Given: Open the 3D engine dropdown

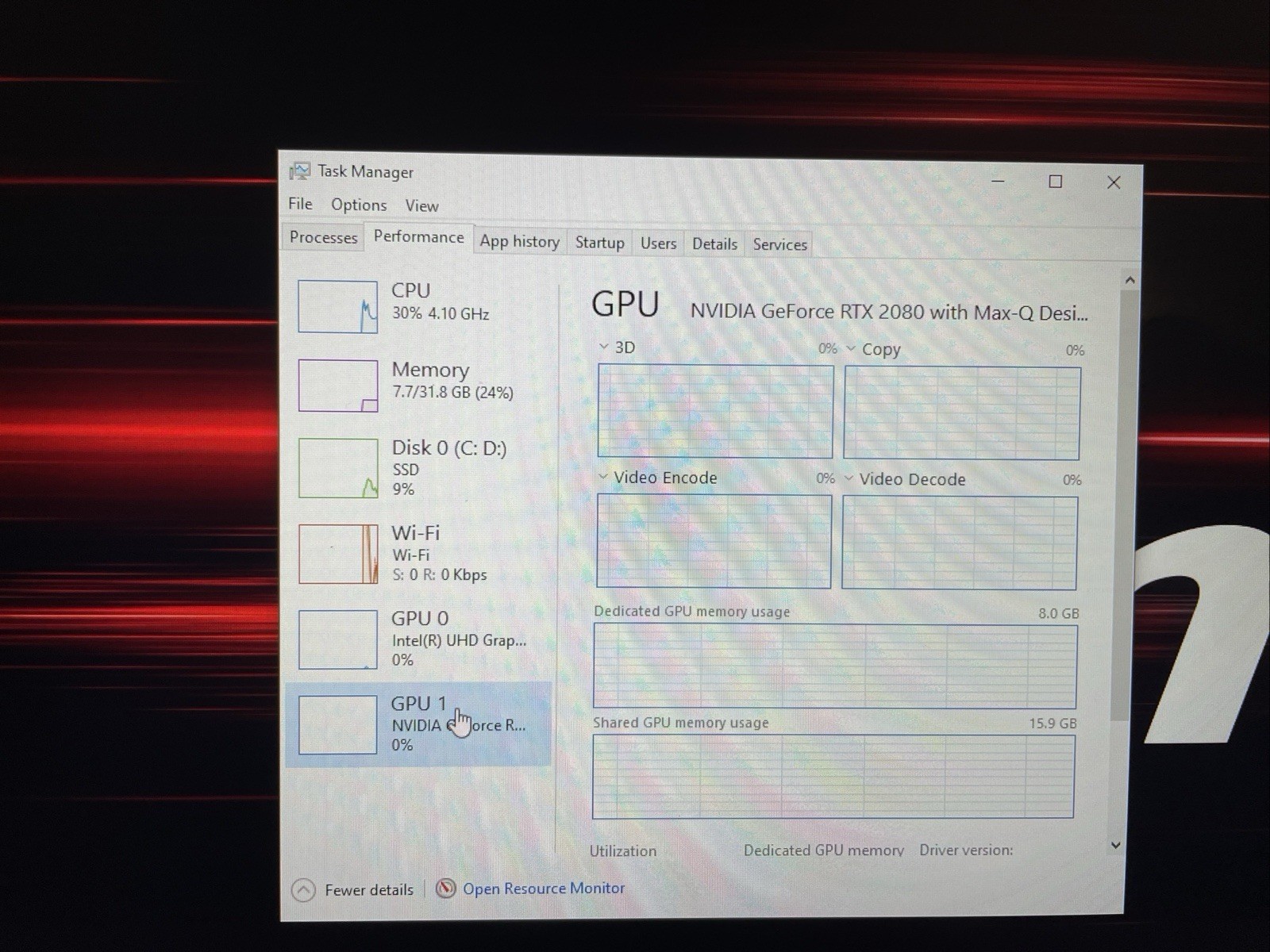Looking at the screenshot, I should click(604, 347).
